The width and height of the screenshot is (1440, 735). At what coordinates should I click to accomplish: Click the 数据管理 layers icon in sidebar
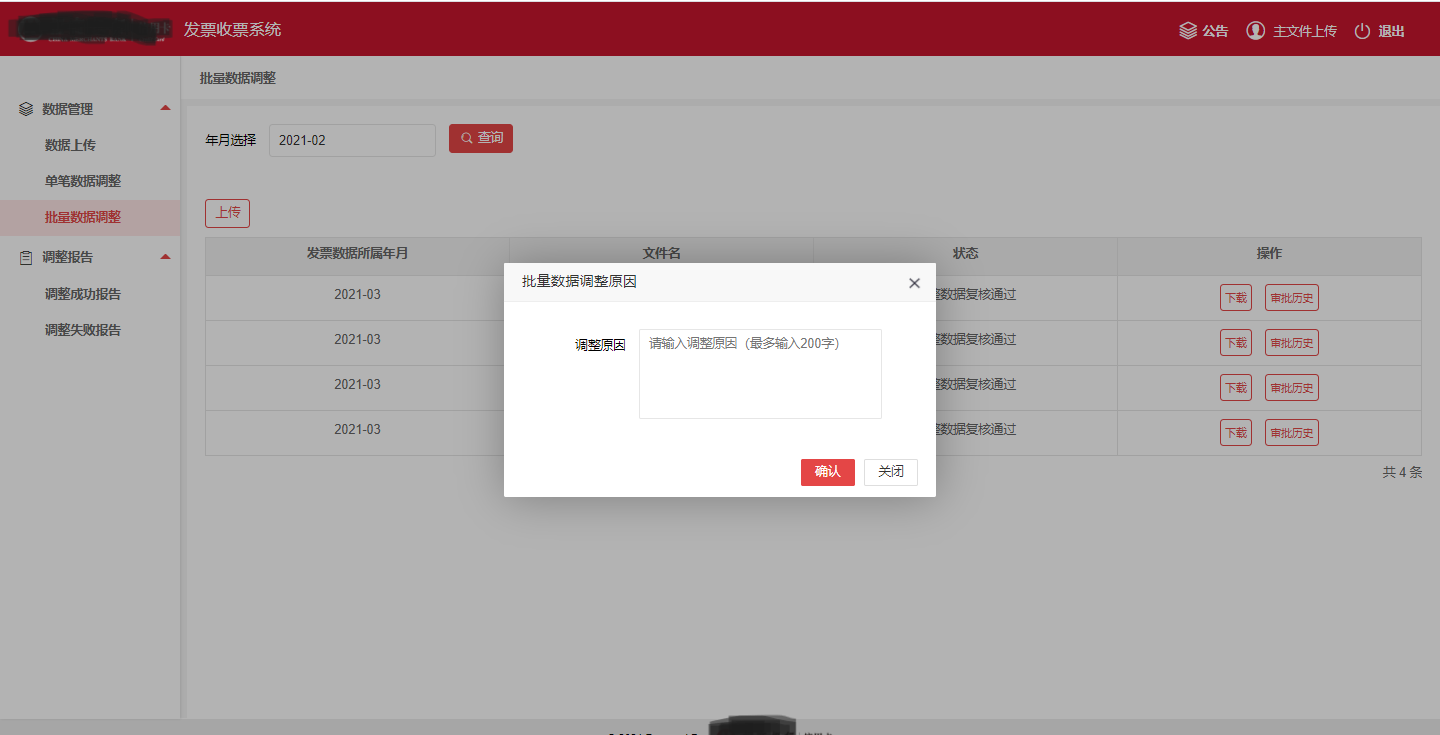(x=26, y=109)
